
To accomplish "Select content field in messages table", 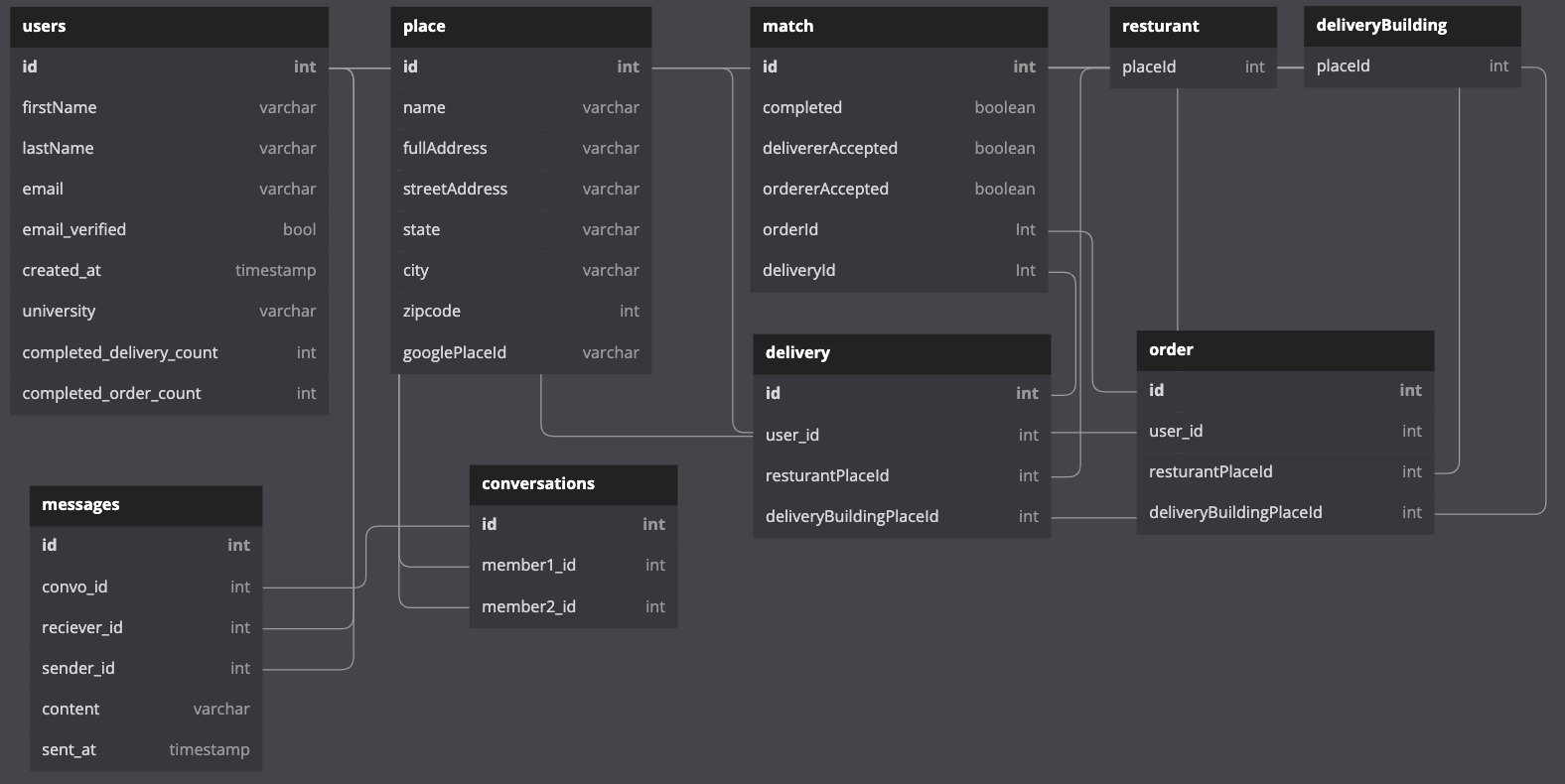I will [146, 709].
